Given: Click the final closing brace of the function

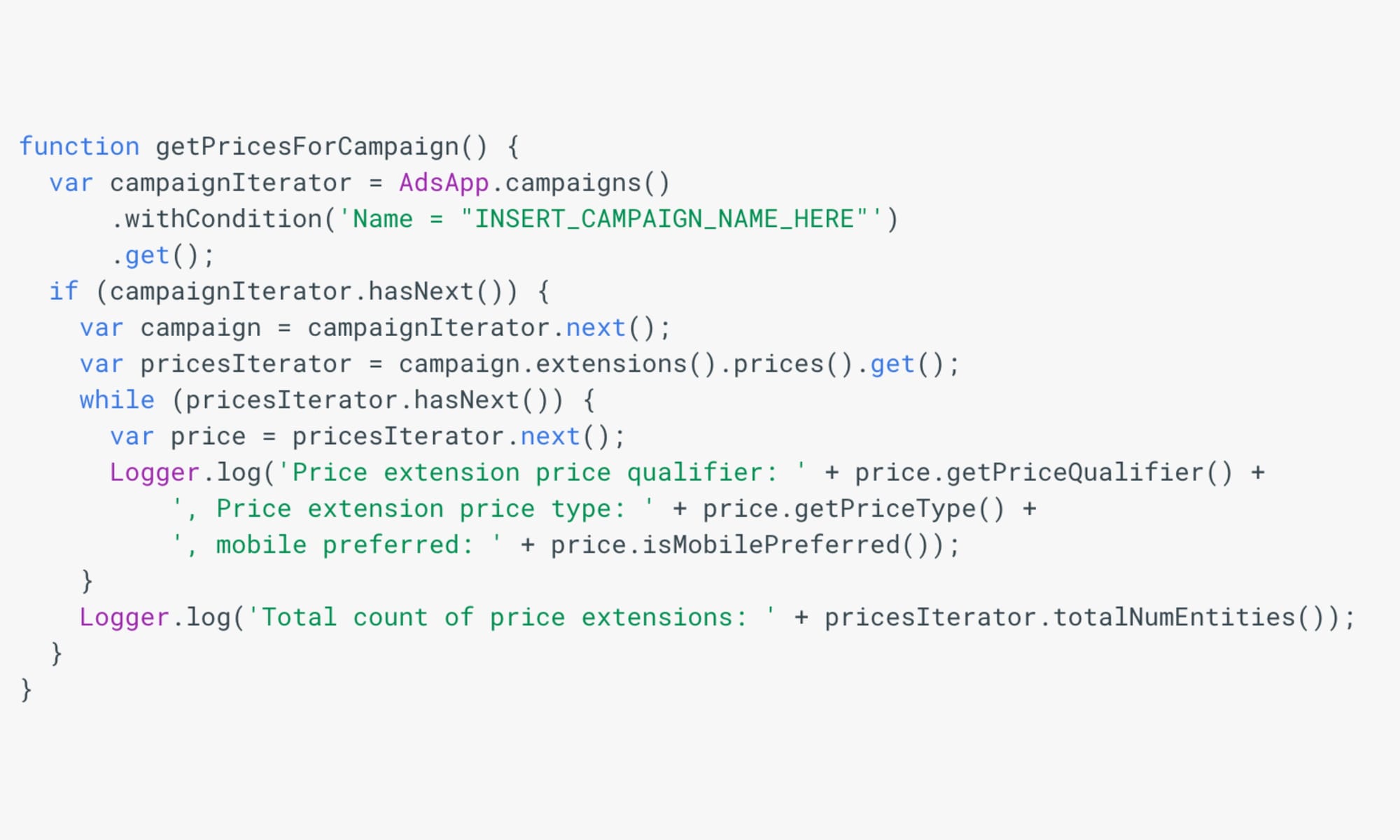Looking at the screenshot, I should coord(27,690).
